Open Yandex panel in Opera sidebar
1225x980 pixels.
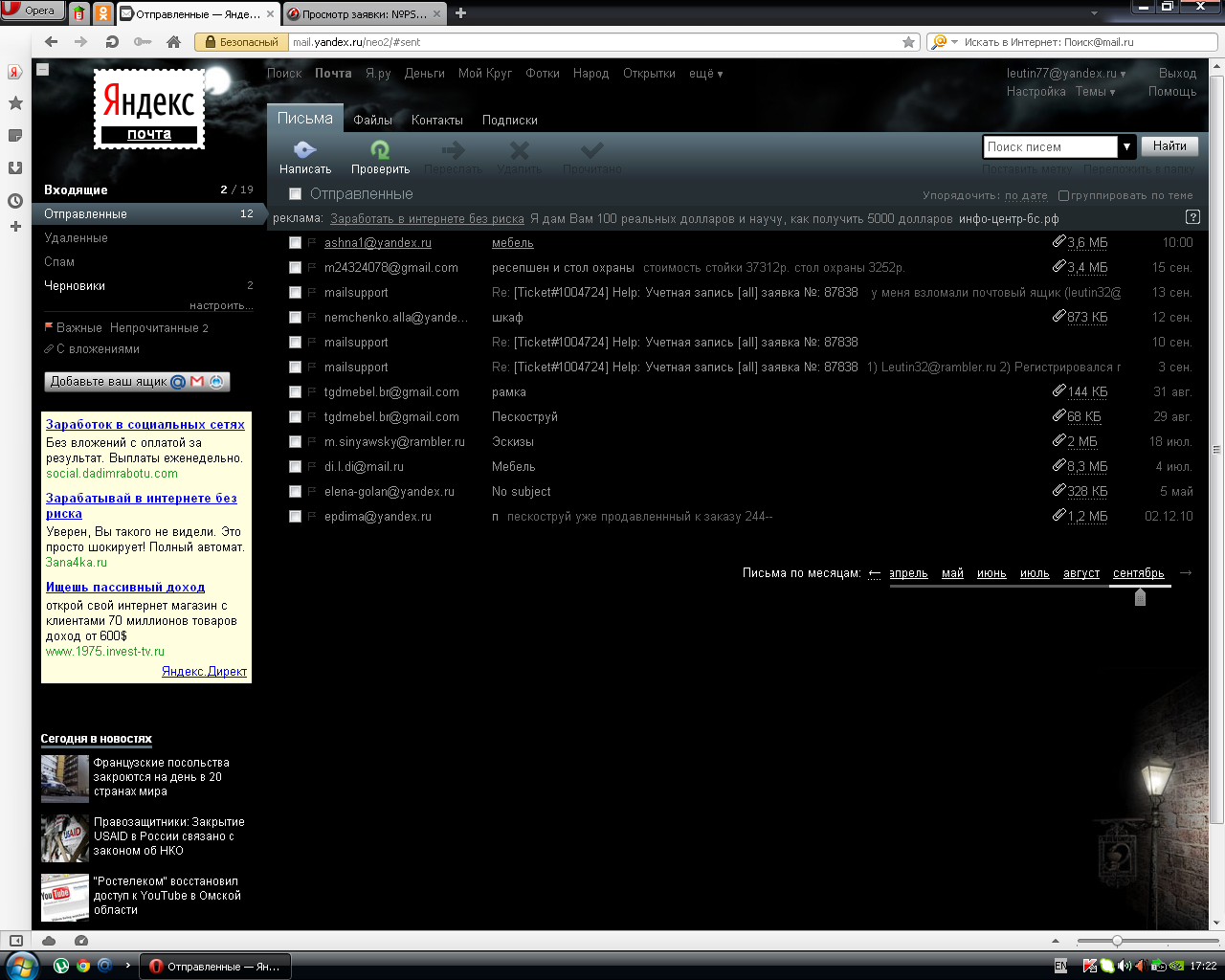[x=15, y=73]
